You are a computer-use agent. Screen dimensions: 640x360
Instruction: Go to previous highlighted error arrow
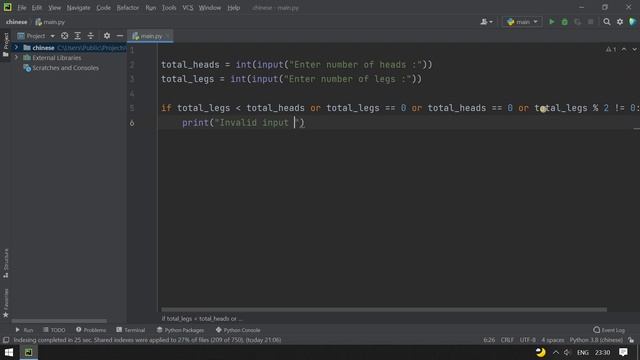coord(624,49)
